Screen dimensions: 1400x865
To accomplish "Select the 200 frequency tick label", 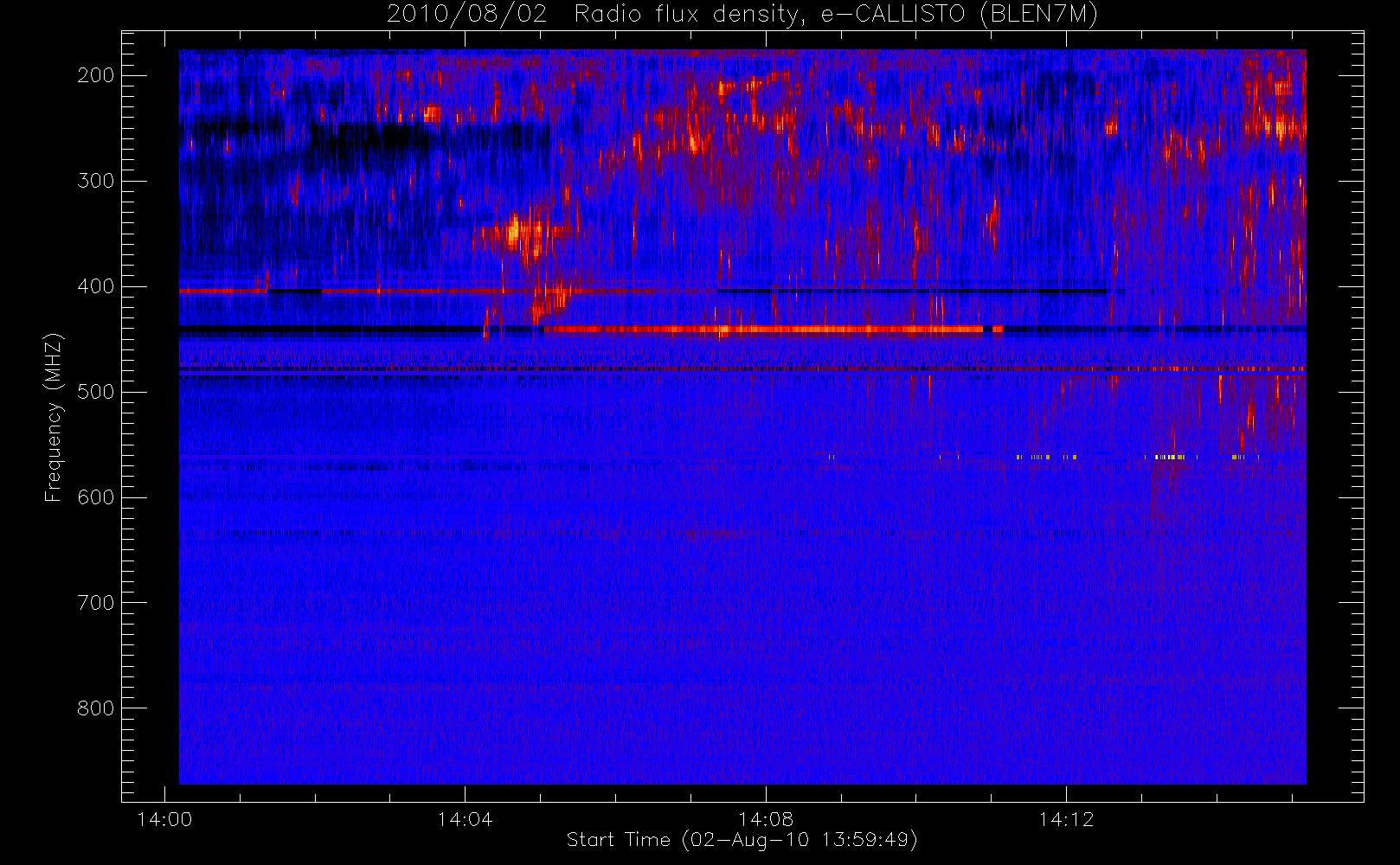I will (x=96, y=75).
